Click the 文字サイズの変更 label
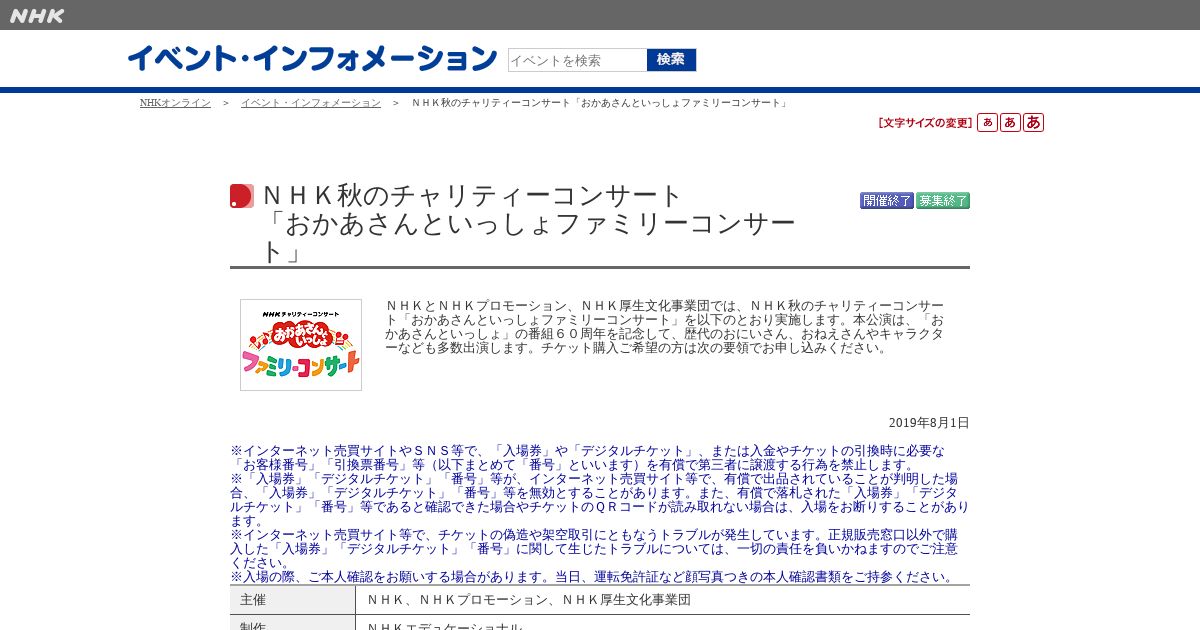The width and height of the screenshot is (1200, 630). [925, 123]
